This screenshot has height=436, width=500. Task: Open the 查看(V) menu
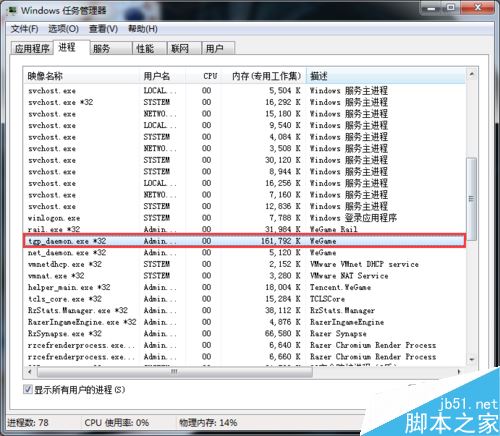tap(103, 29)
